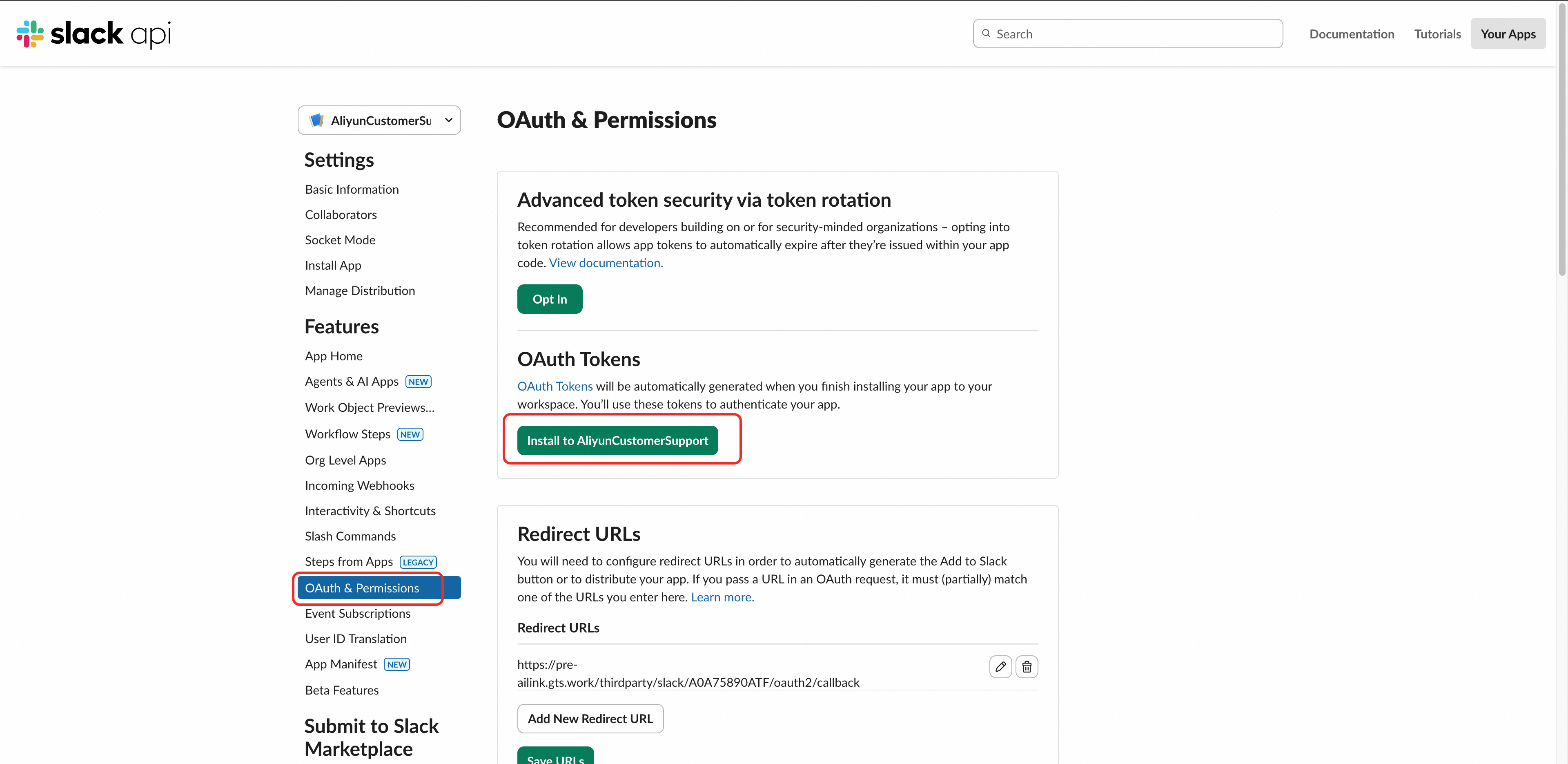
Task: Go to Your Apps
Action: tap(1508, 34)
